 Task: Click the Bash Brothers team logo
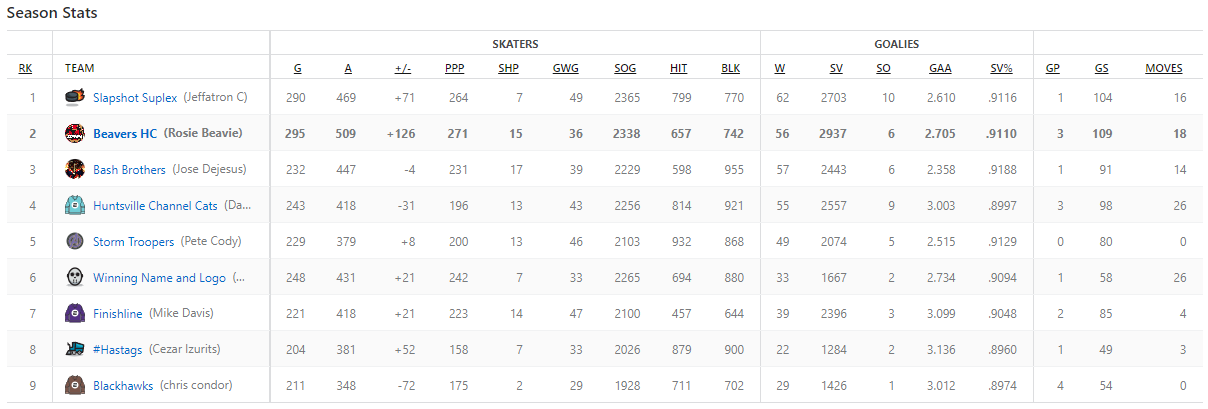tap(74, 170)
